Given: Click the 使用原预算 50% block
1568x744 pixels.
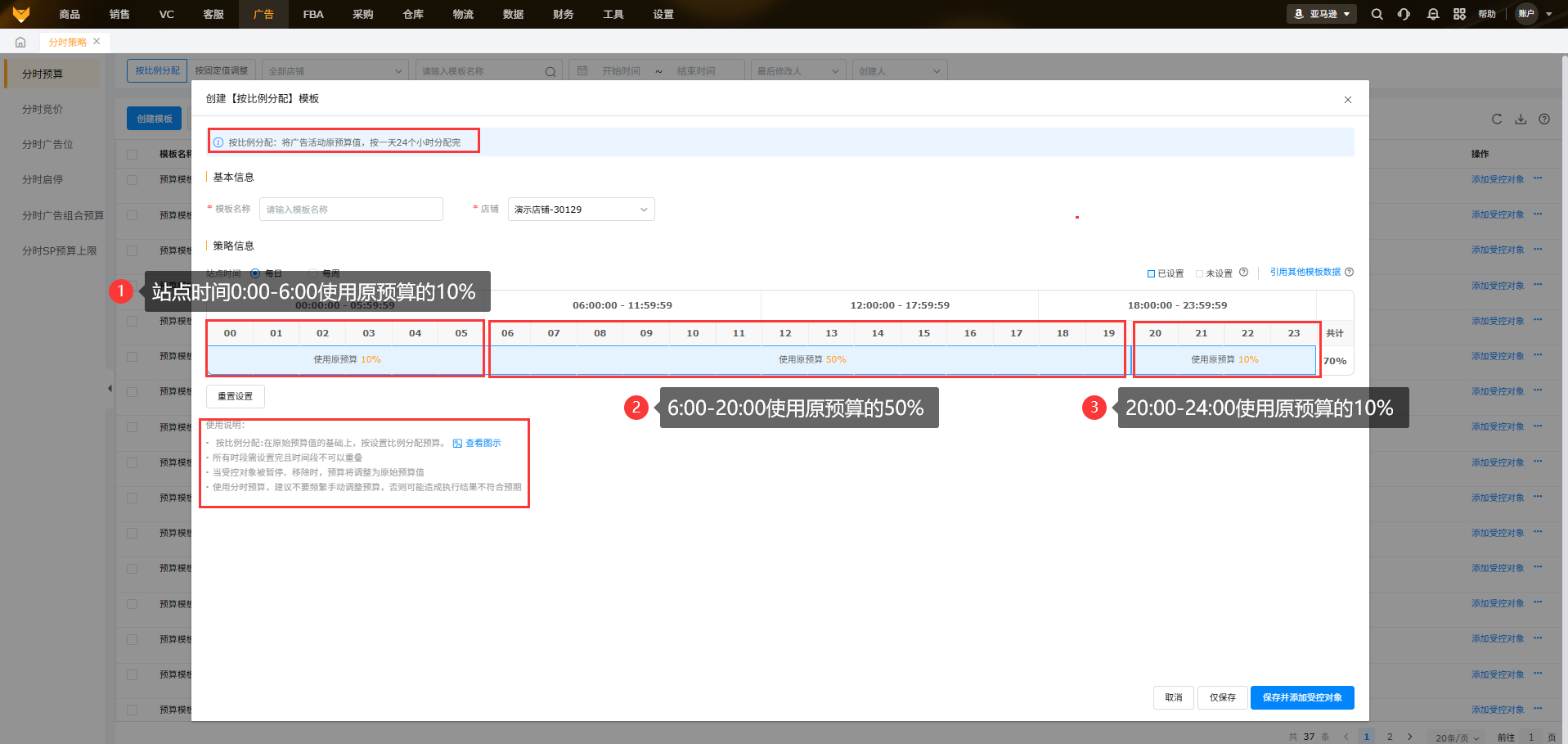Looking at the screenshot, I should click(807, 360).
